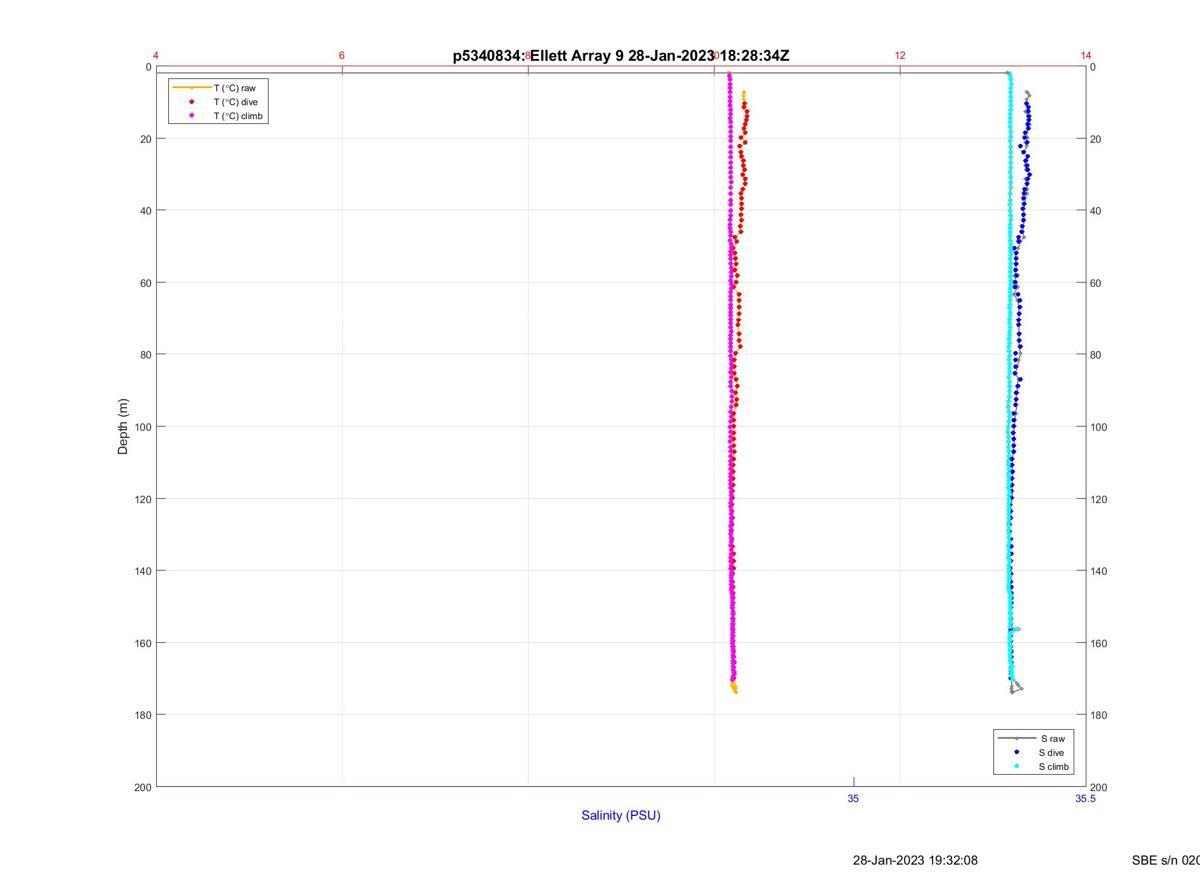The height and width of the screenshot is (885, 1200).
Task: Click depth tick 200 on the left axis
Action: 143,787
